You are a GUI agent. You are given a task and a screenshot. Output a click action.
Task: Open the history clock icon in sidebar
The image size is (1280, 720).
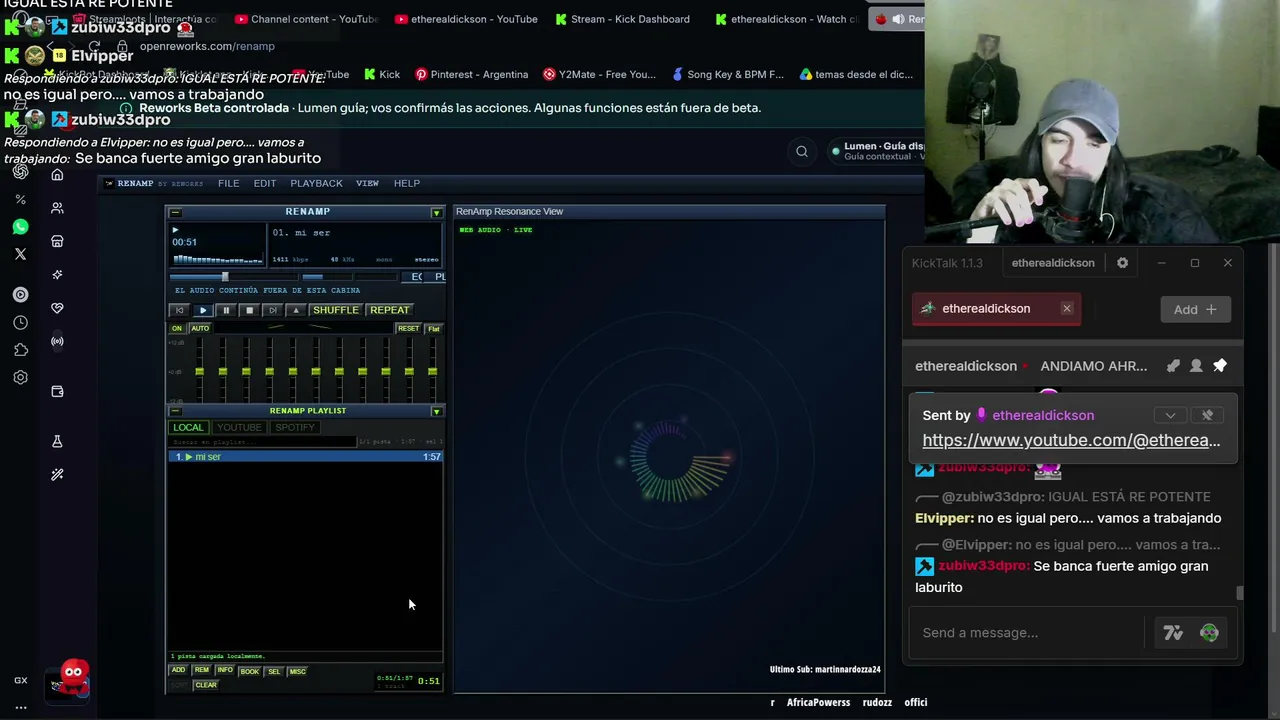pos(20,322)
